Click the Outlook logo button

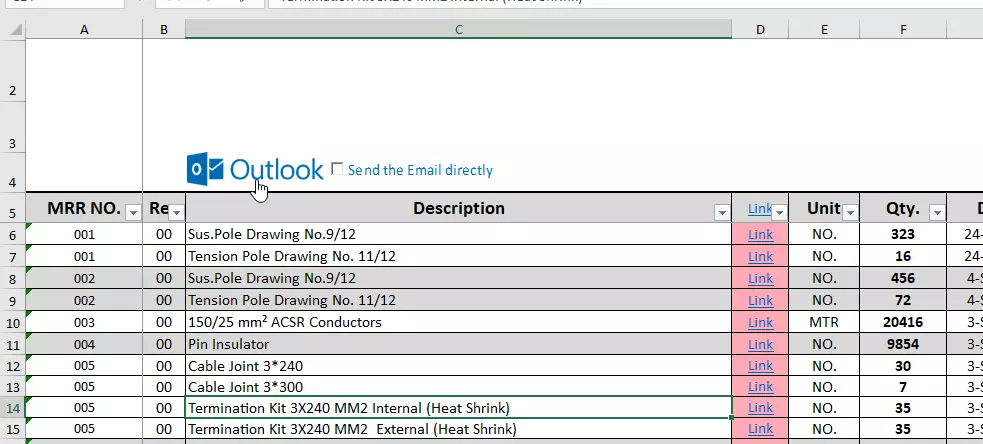tap(255, 169)
